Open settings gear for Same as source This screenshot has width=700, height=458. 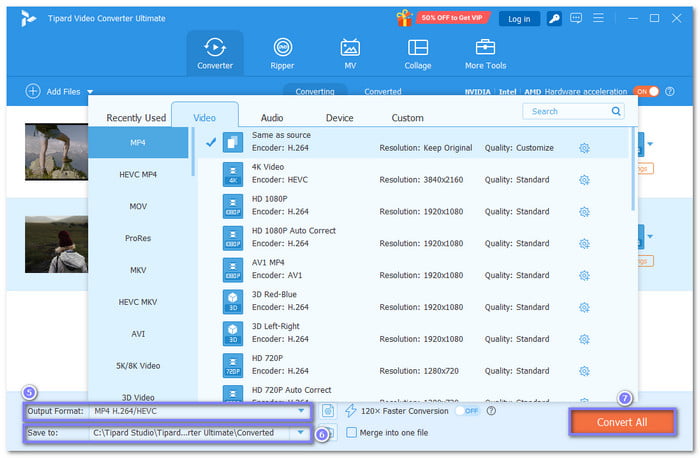(x=584, y=148)
